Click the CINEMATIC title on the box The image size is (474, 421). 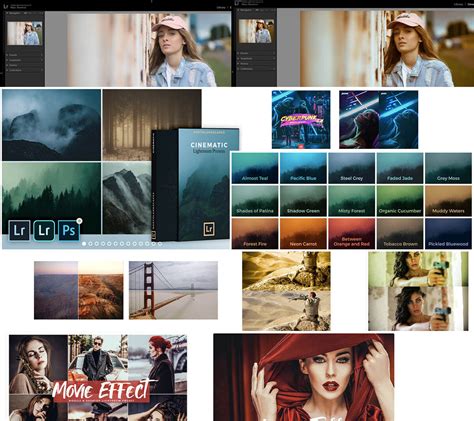pyautogui.click(x=209, y=145)
